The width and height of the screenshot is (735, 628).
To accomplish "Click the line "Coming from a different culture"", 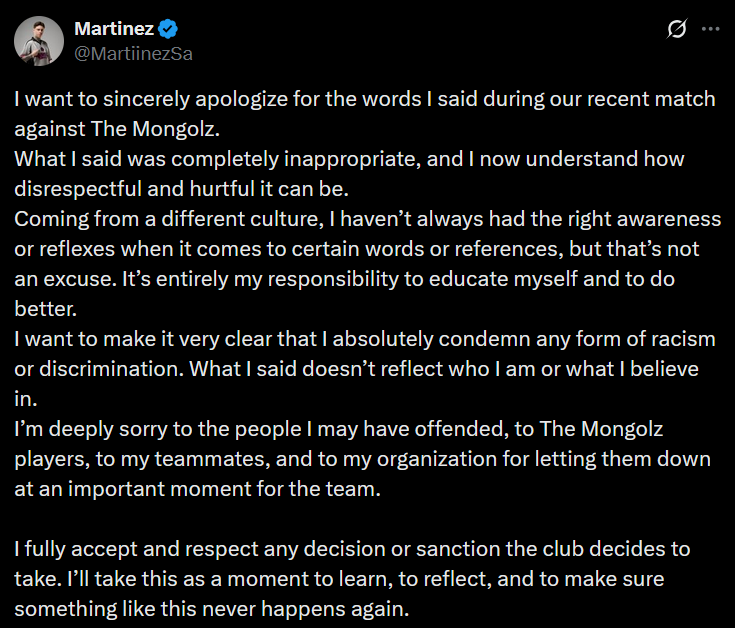I will pos(367,219).
